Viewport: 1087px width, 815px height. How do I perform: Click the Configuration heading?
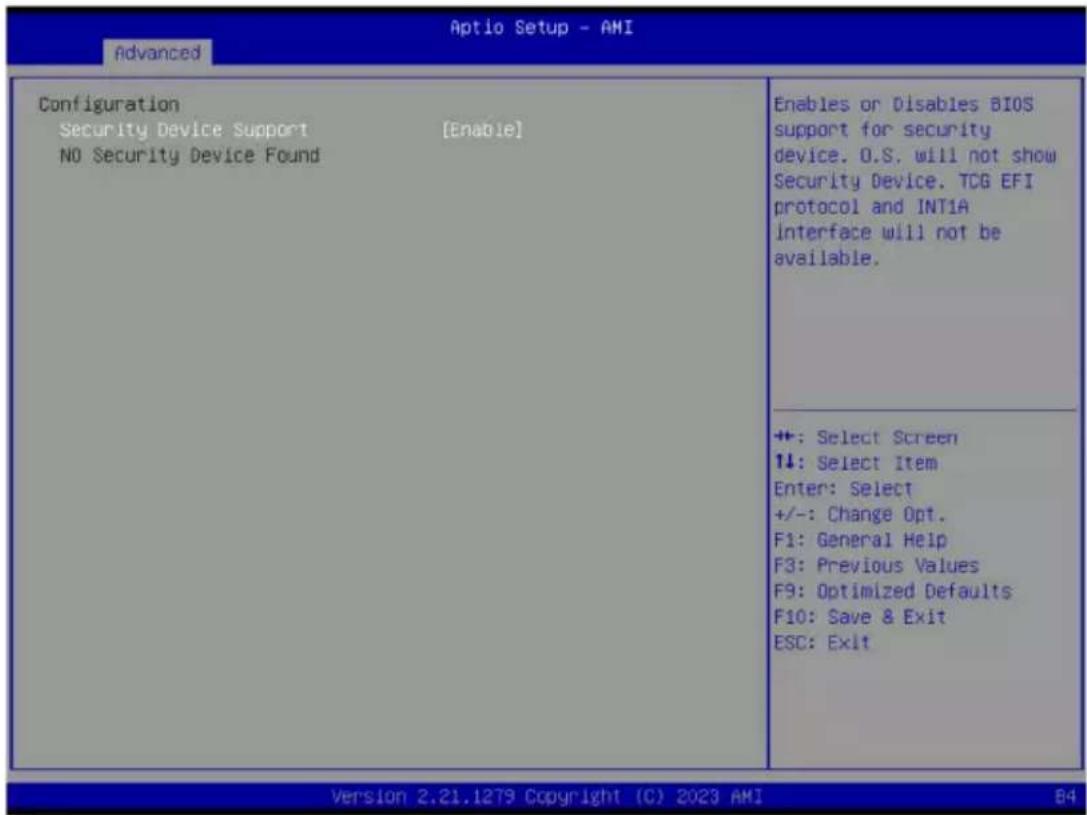(x=109, y=105)
